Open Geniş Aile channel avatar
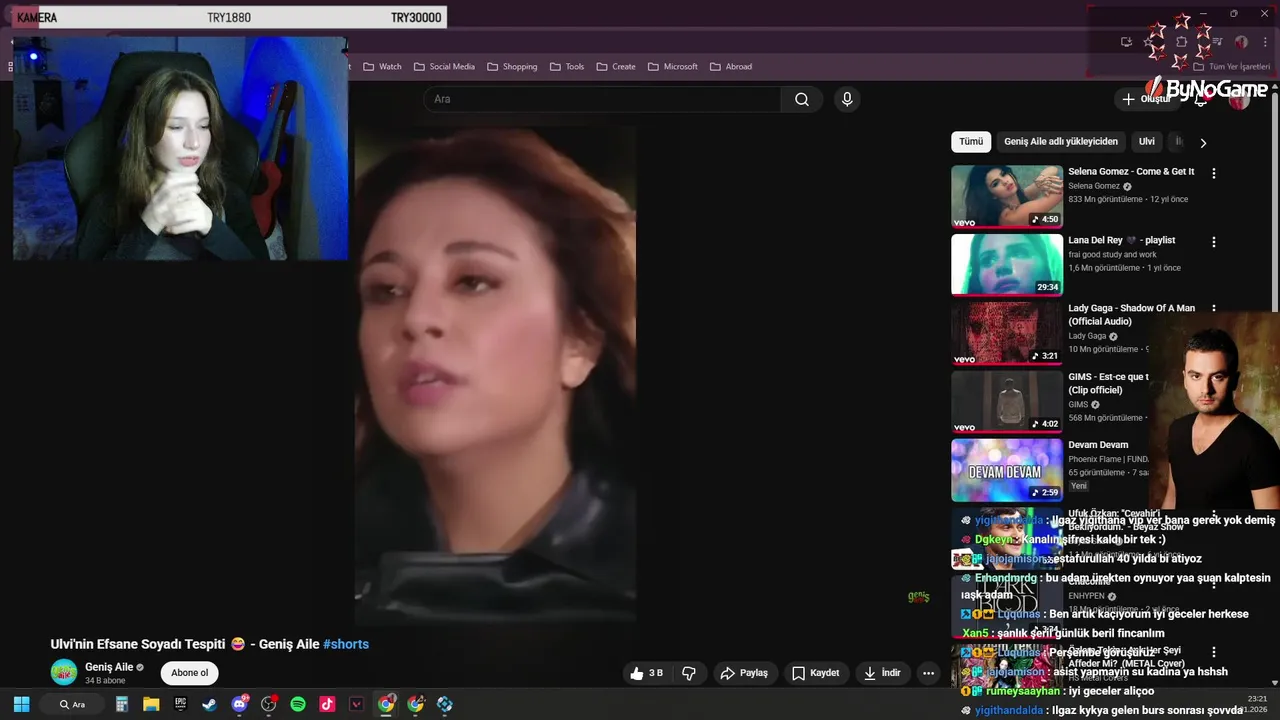Screen dimensions: 1280x720 point(64,673)
